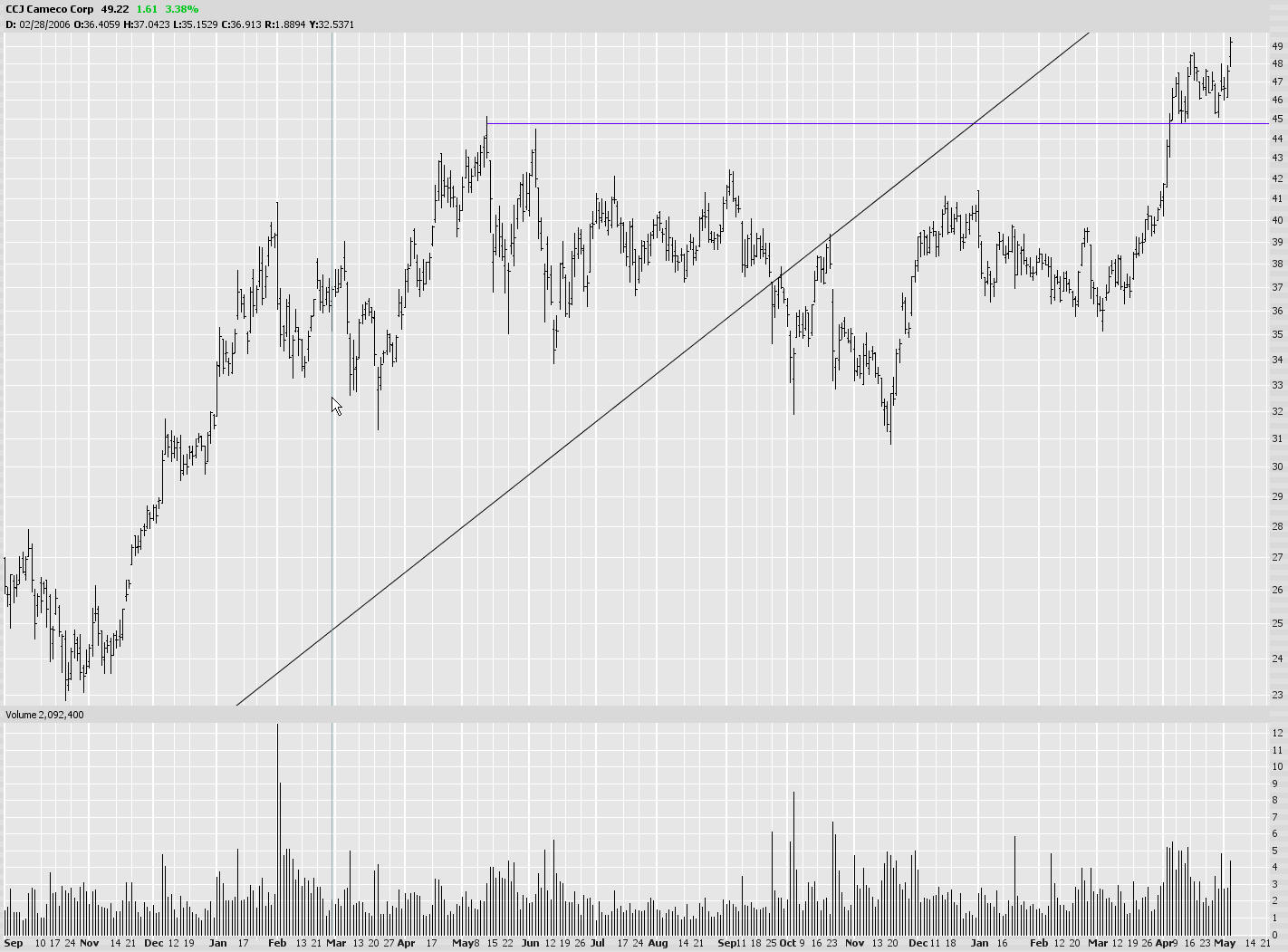
Task: Click the open value O:36.4059
Action: click(x=99, y=24)
